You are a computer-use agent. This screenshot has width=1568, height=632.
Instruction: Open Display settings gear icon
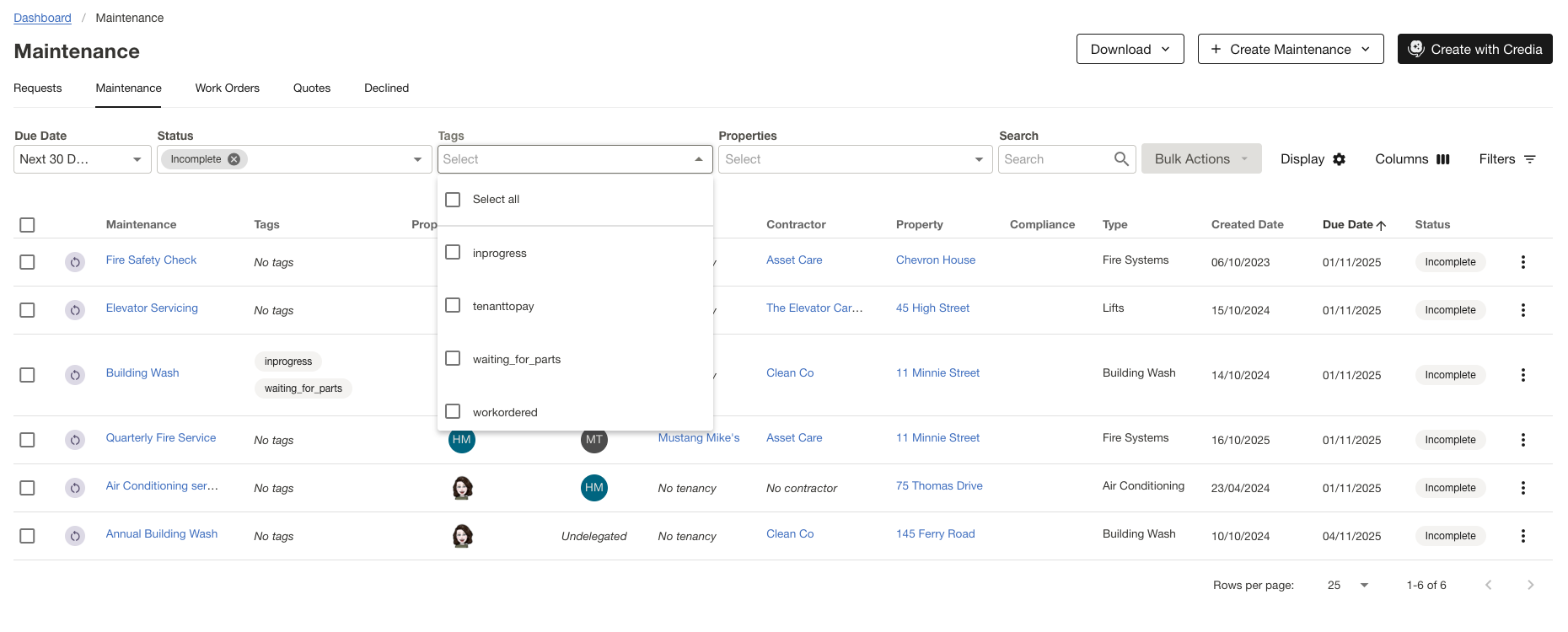pyautogui.click(x=1339, y=159)
